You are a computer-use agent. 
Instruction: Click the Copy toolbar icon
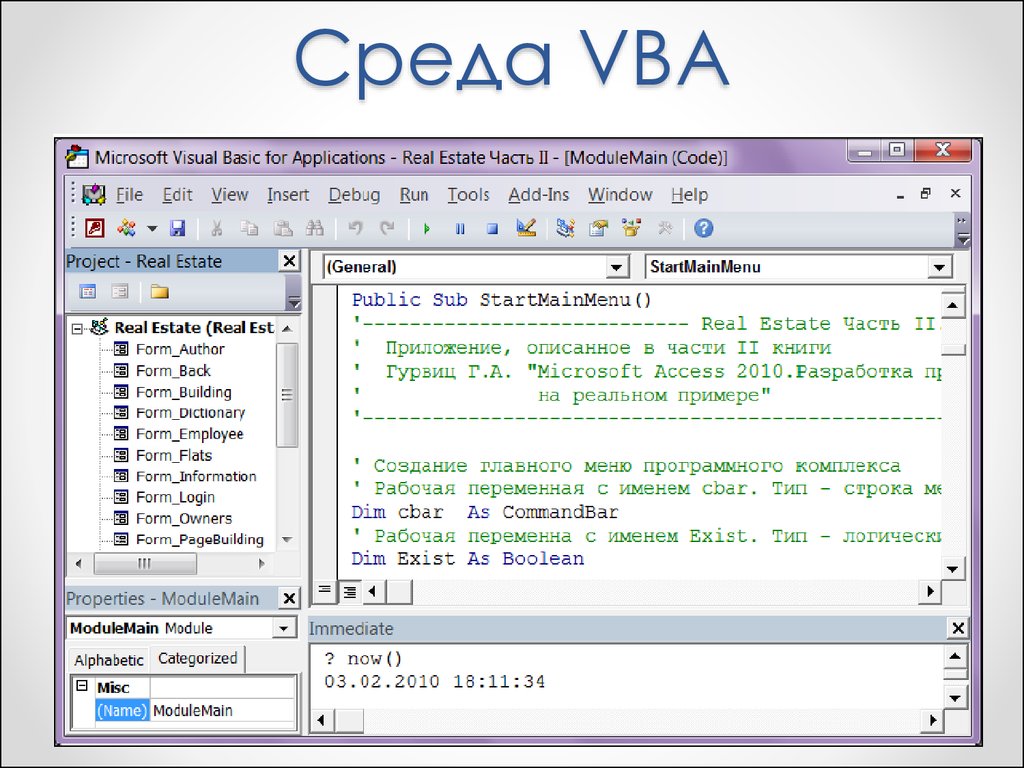[x=249, y=229]
